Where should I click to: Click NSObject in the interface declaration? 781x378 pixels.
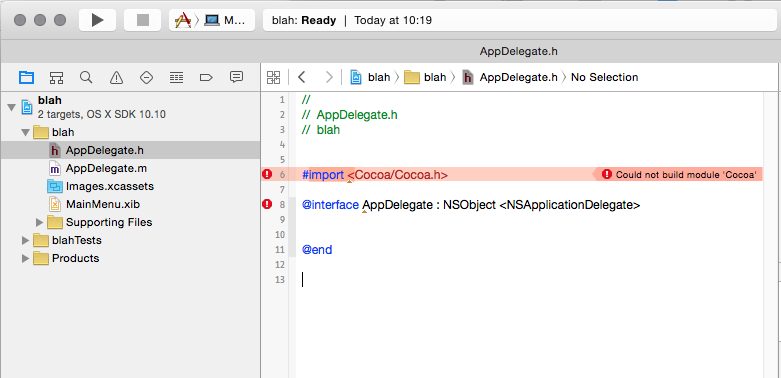pyautogui.click(x=469, y=205)
